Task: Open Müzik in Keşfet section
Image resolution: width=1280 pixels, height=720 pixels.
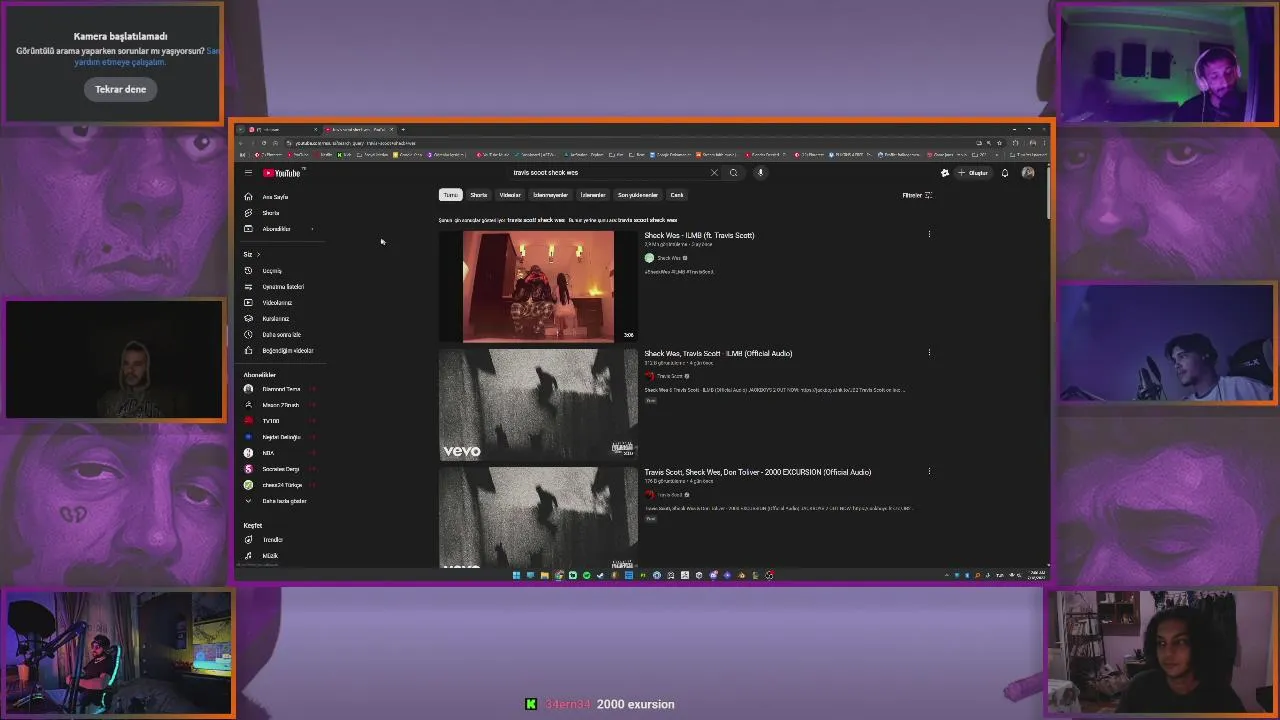Action: click(x=270, y=556)
